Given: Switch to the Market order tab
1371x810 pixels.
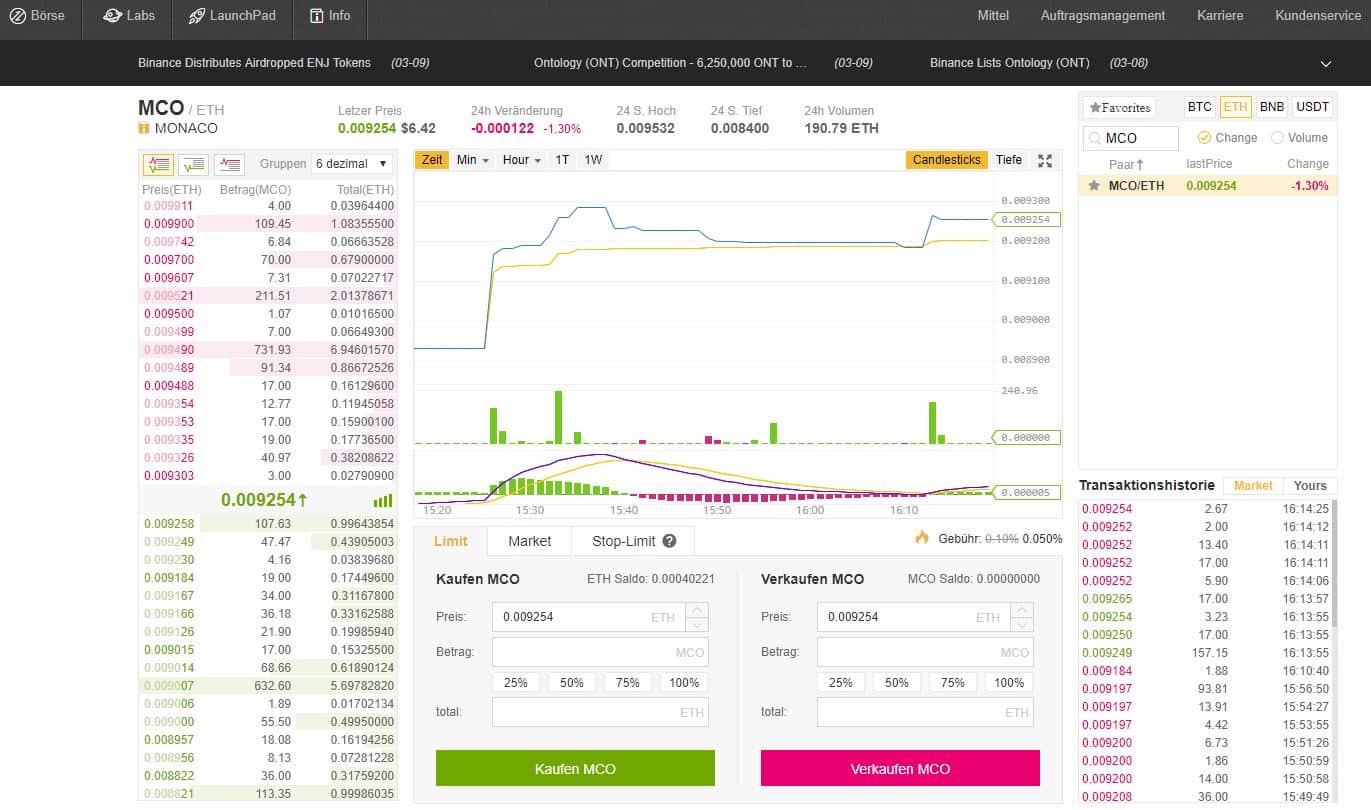Looking at the screenshot, I should (x=529, y=541).
